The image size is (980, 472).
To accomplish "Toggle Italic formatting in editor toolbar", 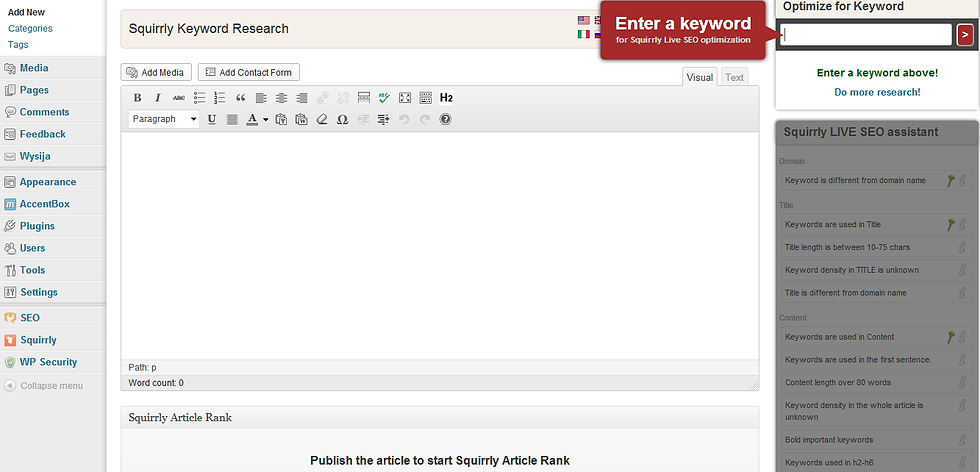I will [158, 98].
